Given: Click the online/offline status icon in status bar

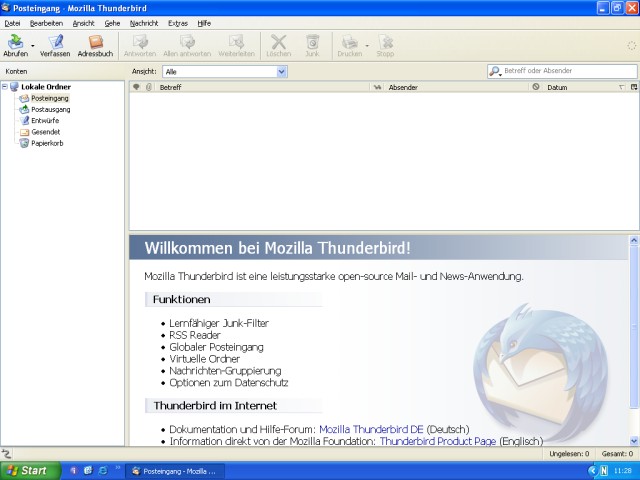Looking at the screenshot, I should click(x=6, y=454).
